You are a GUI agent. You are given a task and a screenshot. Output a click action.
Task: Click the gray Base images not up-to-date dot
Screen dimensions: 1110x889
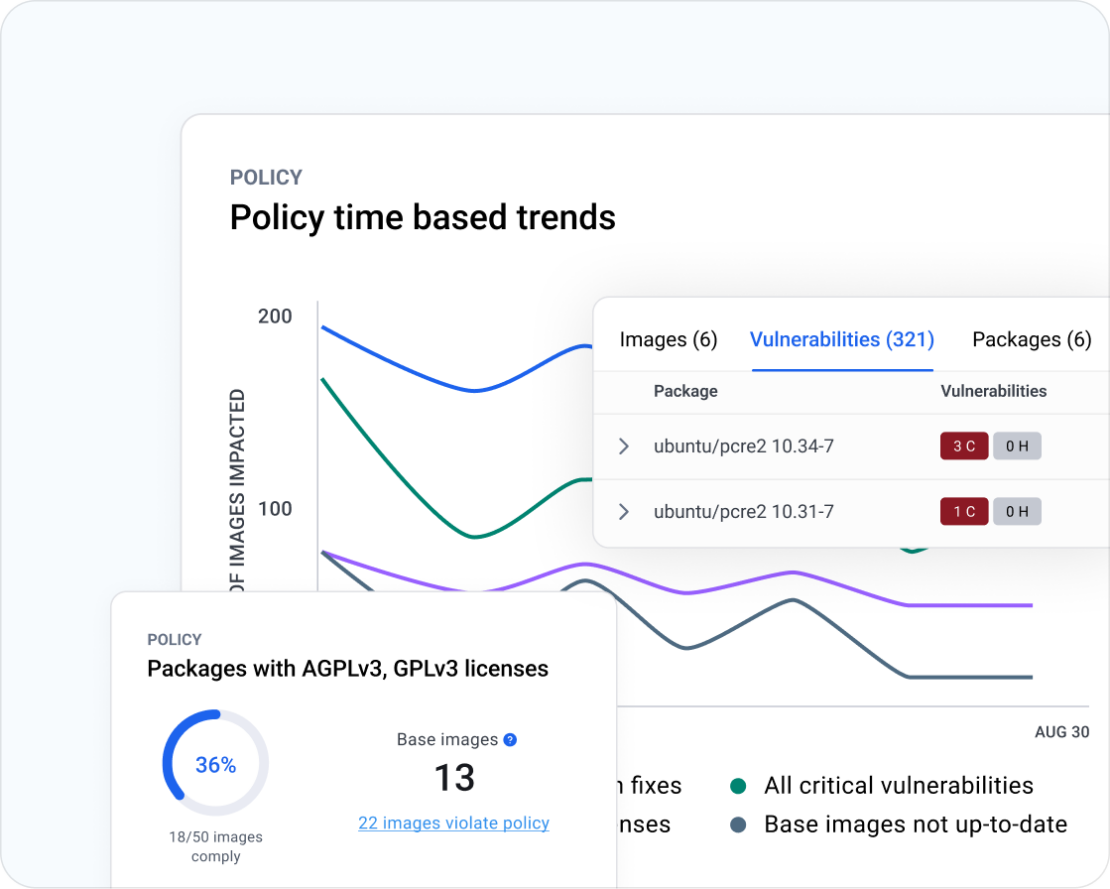(x=738, y=824)
